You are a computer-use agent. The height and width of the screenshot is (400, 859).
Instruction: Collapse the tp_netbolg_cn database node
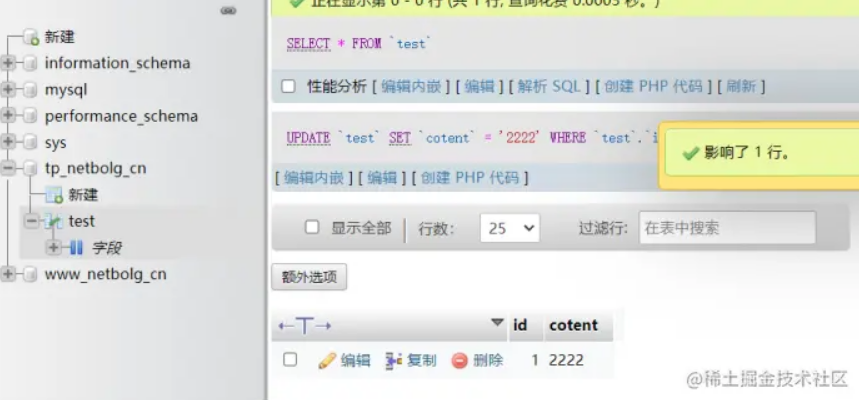9,168
